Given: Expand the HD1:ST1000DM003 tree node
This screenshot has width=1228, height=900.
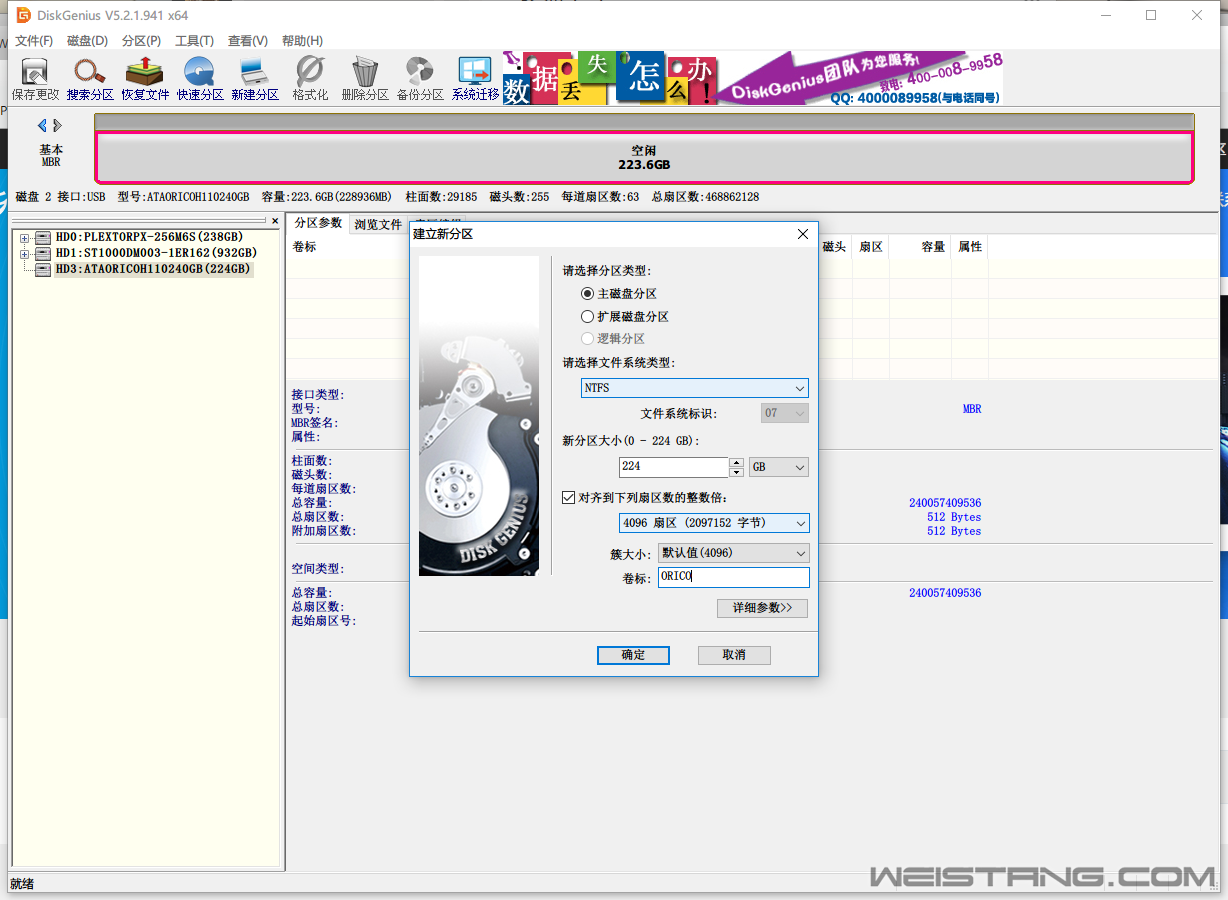Looking at the screenshot, I should tap(25, 254).
